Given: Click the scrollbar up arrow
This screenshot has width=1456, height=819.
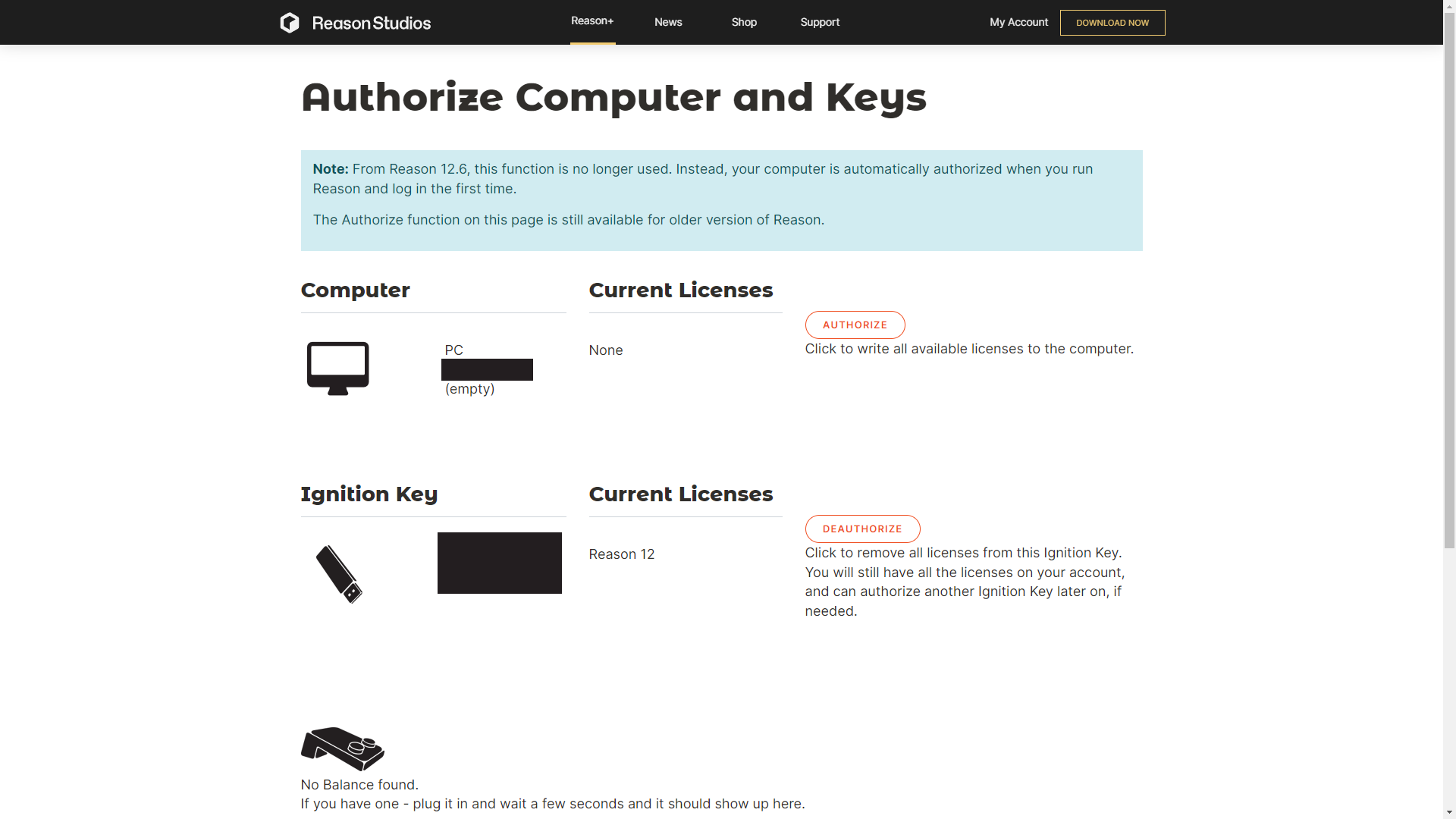Looking at the screenshot, I should [1449, 6].
